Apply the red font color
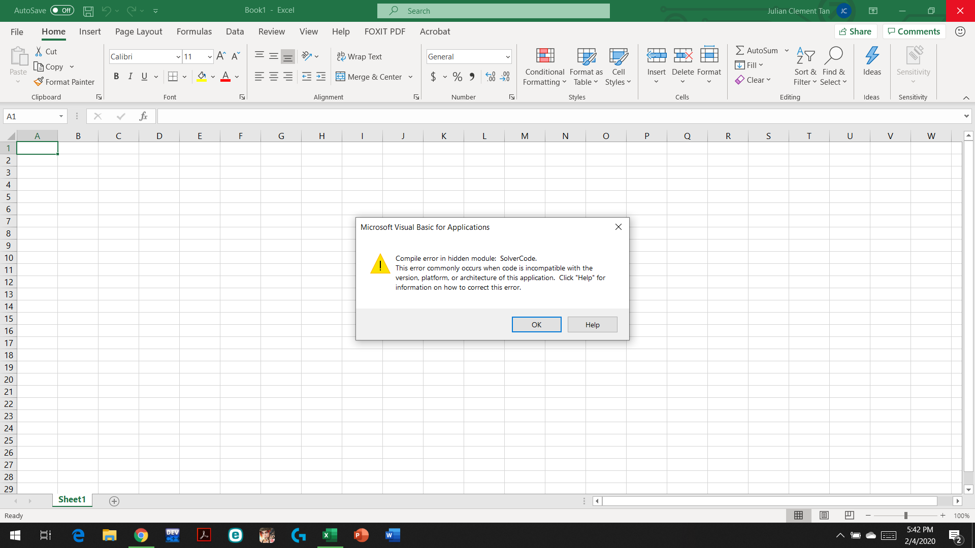Image resolution: width=975 pixels, height=548 pixels. (226, 77)
